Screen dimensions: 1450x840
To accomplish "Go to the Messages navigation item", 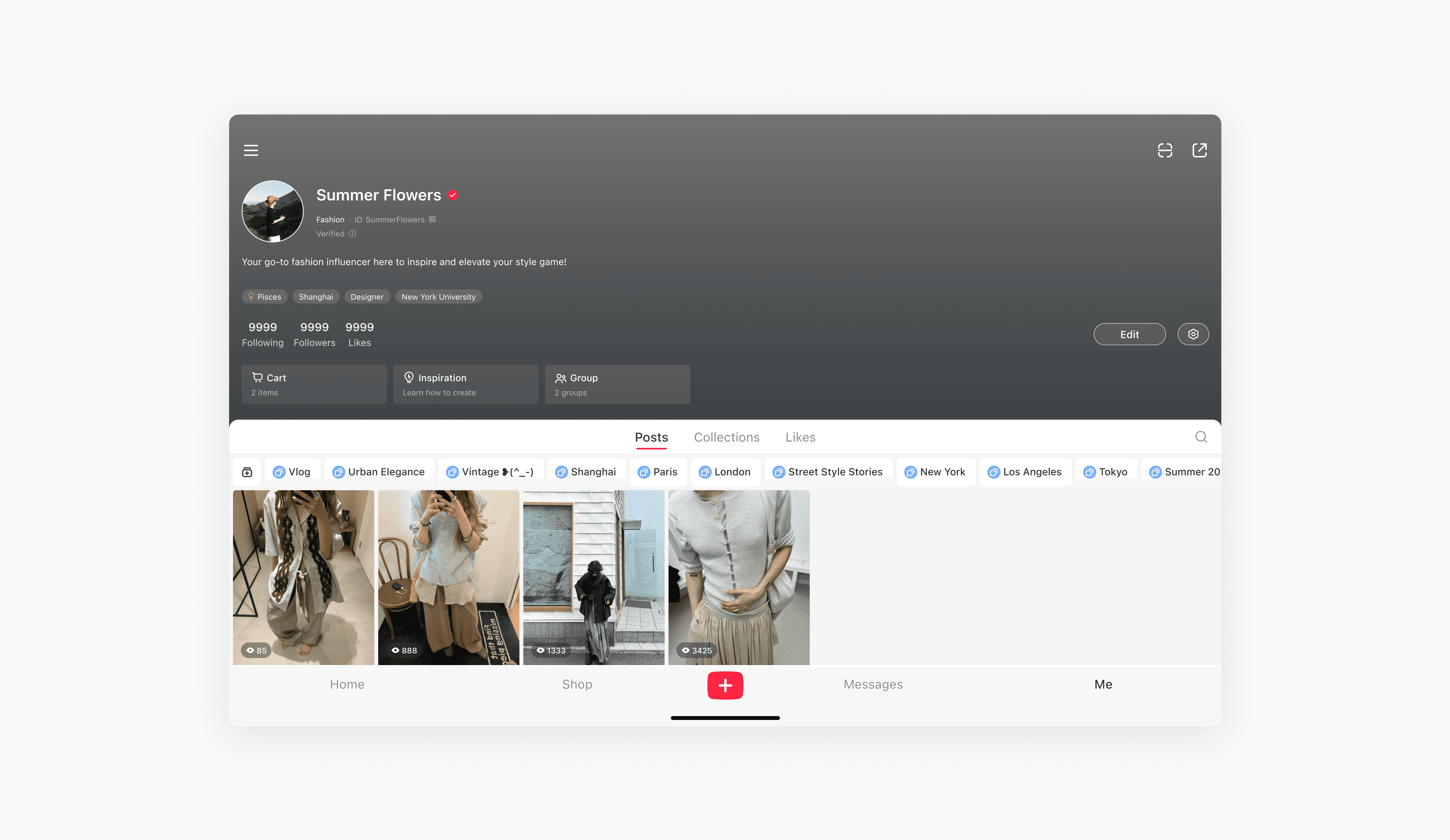I will 873,684.
